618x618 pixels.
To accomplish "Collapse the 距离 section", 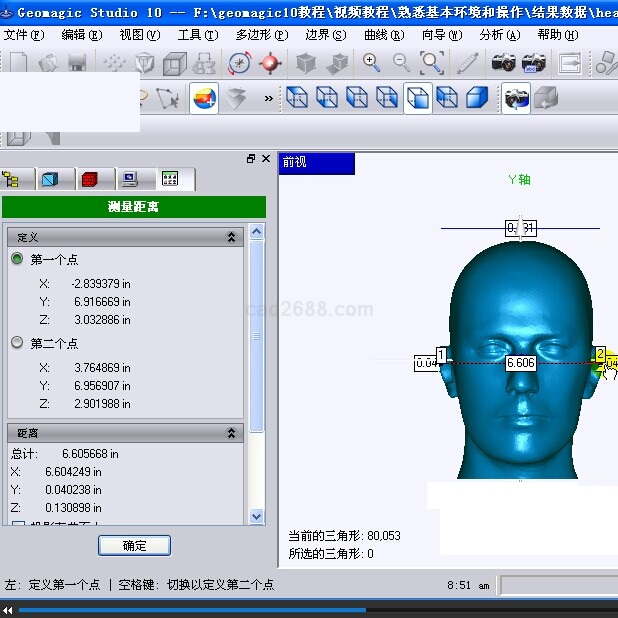I will click(x=231, y=433).
